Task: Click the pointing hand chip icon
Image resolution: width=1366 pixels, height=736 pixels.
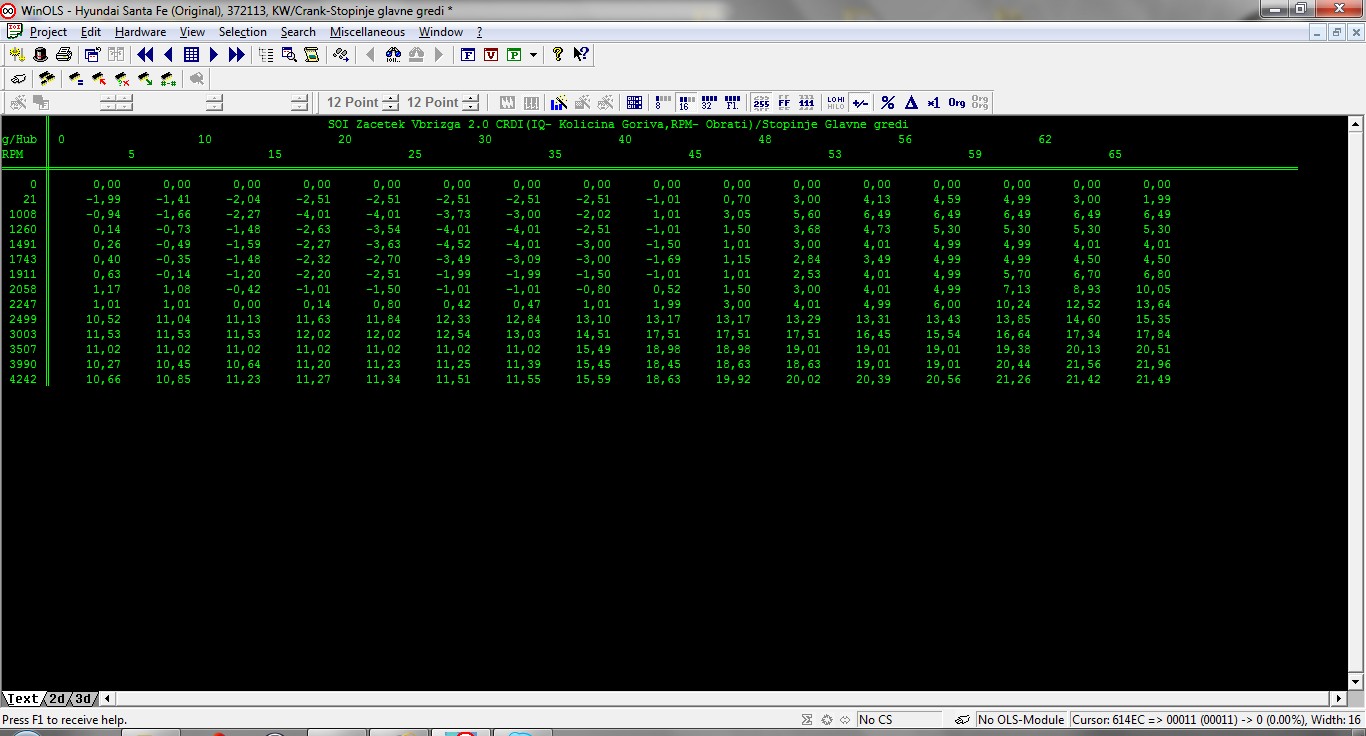Action: (x=18, y=78)
